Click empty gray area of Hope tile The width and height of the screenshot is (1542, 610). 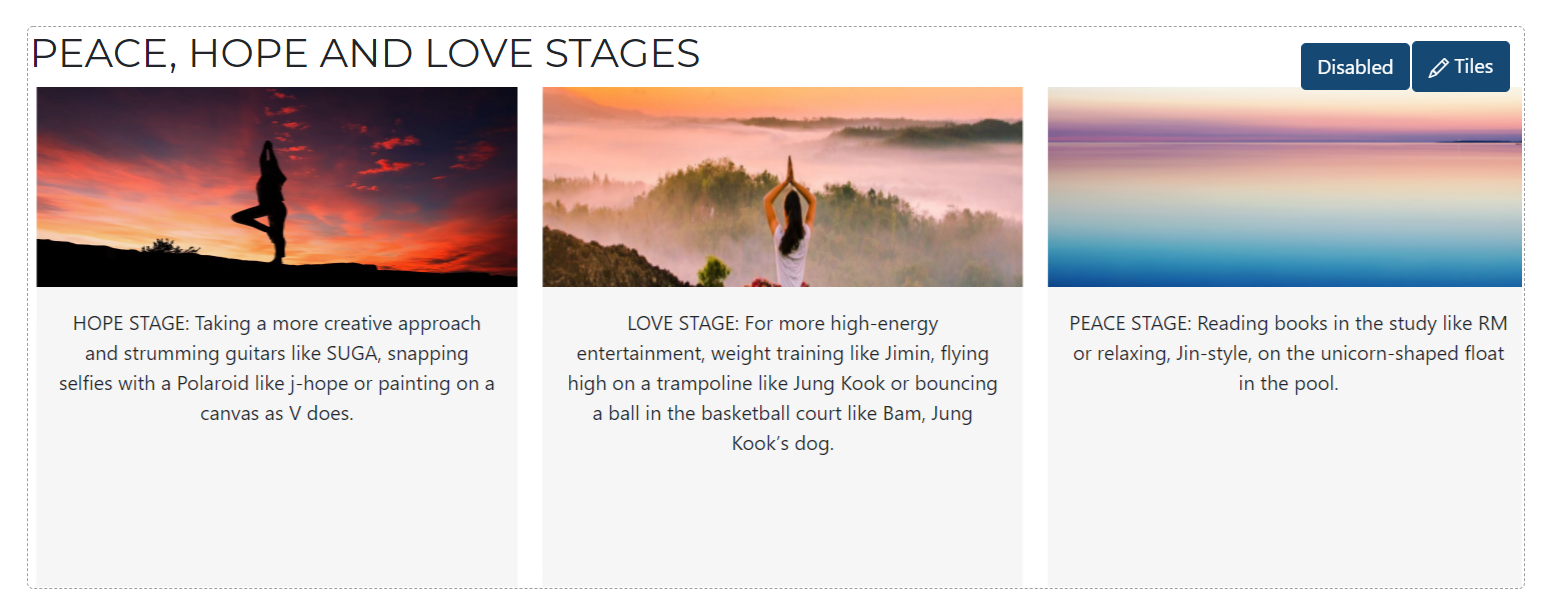[x=276, y=510]
